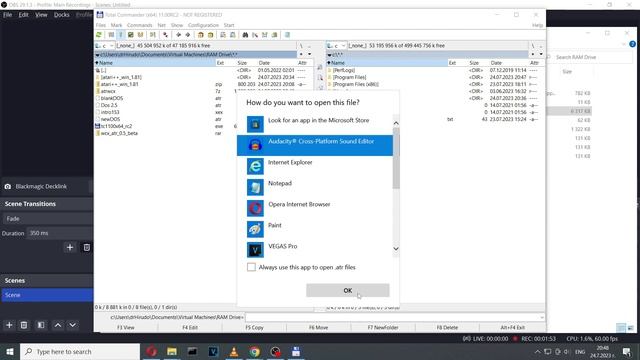
Task: Click the VEGAS icon on the taskbar
Action: click(213, 351)
